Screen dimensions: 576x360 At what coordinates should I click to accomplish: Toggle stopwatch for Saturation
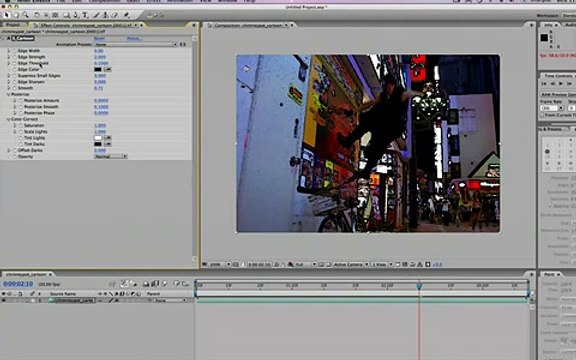click(x=21, y=126)
